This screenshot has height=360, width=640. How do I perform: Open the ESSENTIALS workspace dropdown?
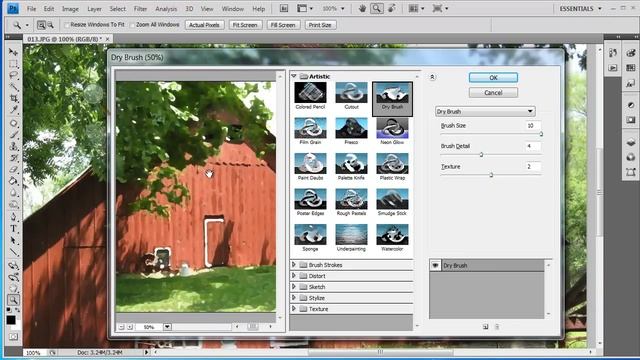(580, 9)
